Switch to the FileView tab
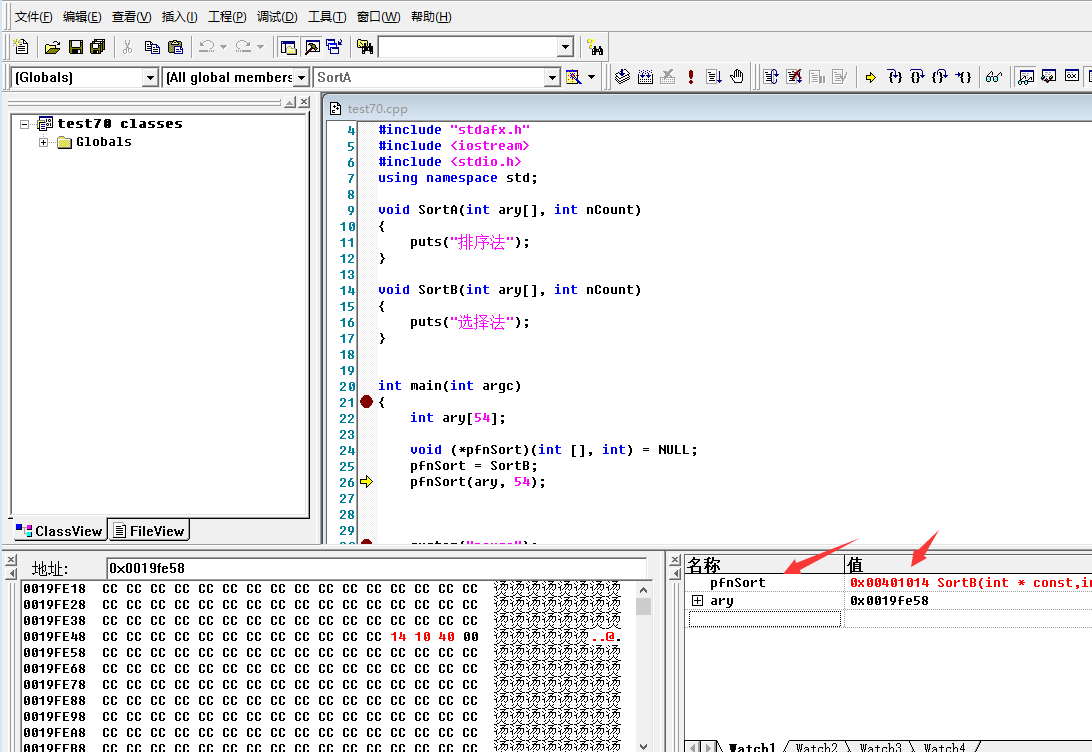Image resolution: width=1092 pixels, height=752 pixels. tap(148, 530)
